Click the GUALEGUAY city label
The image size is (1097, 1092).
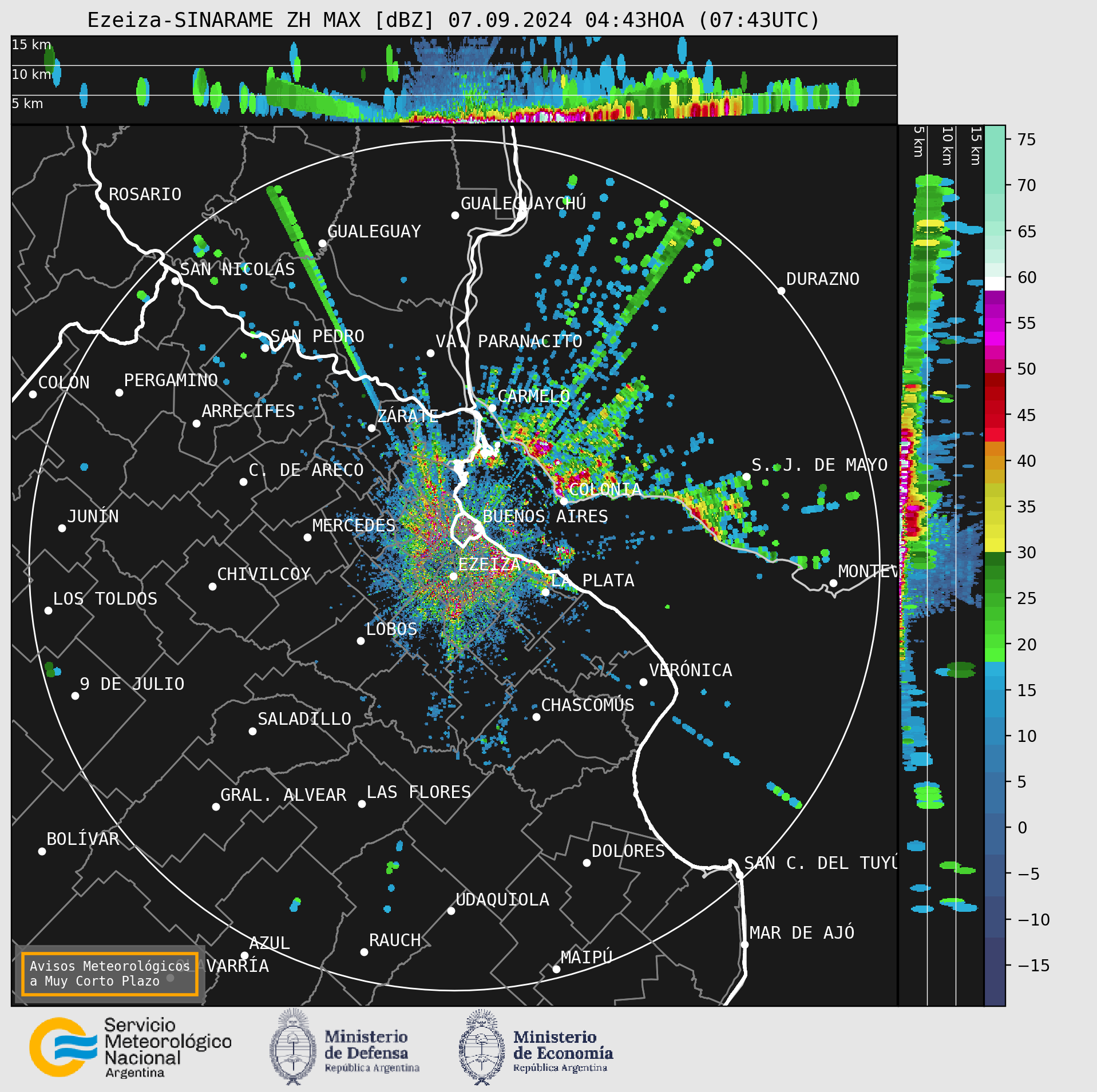click(374, 232)
